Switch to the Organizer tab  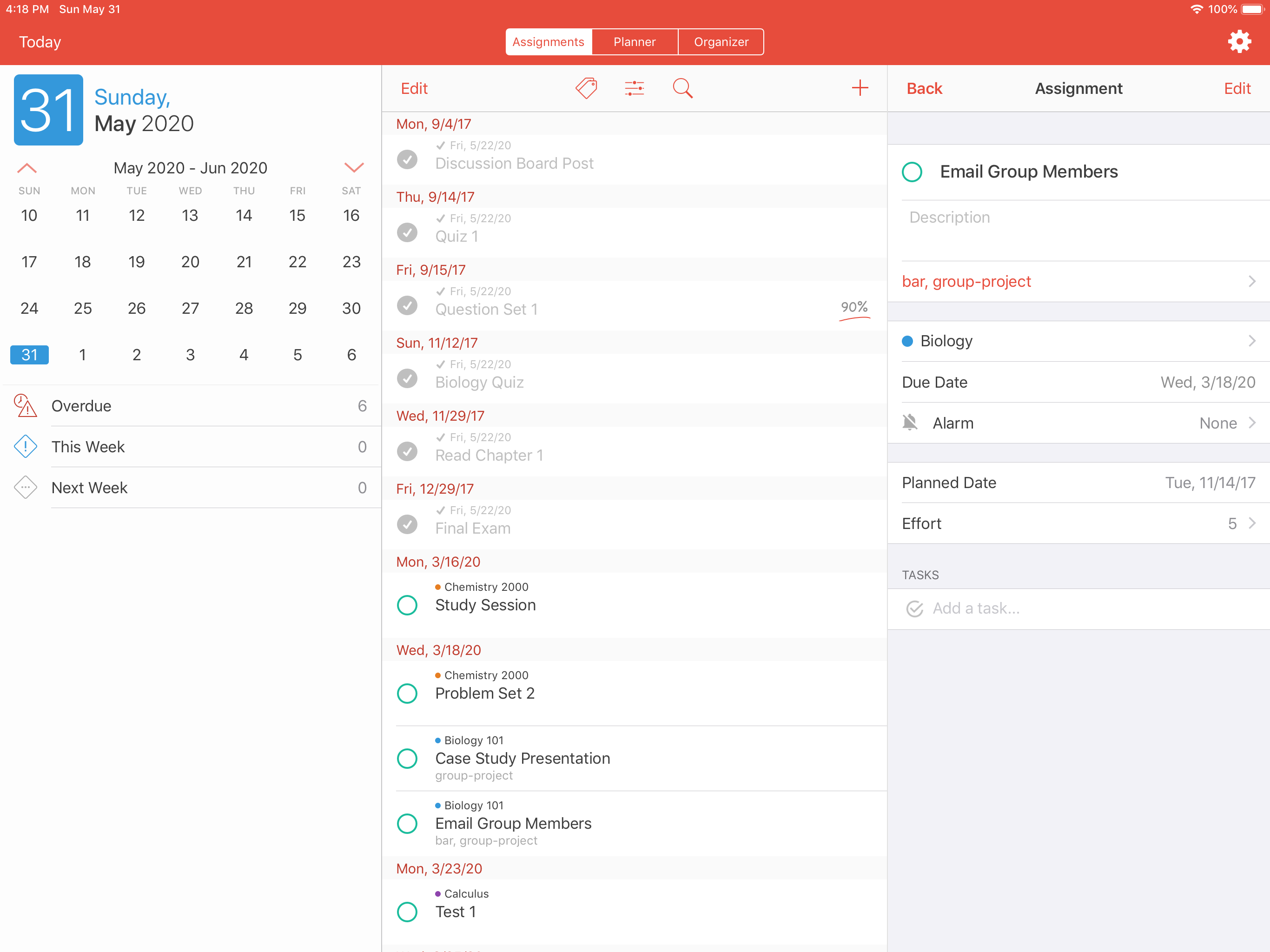pyautogui.click(x=721, y=42)
